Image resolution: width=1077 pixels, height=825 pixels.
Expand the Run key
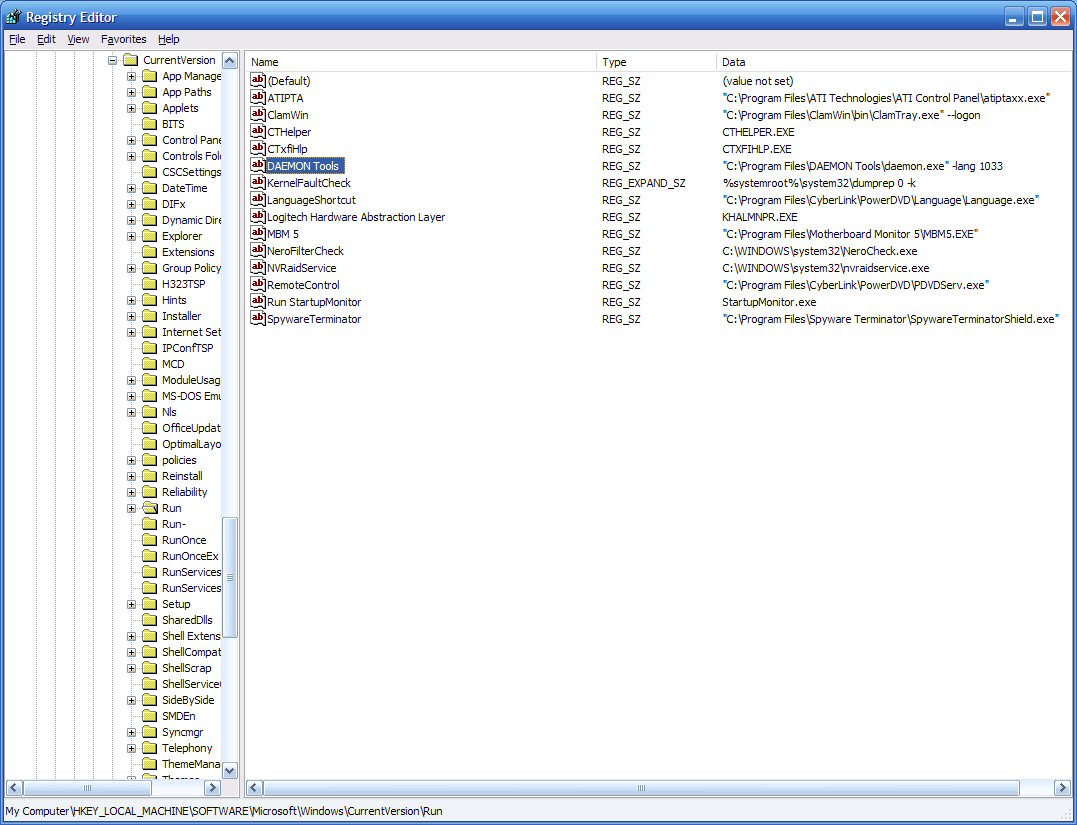pyautogui.click(x=131, y=508)
